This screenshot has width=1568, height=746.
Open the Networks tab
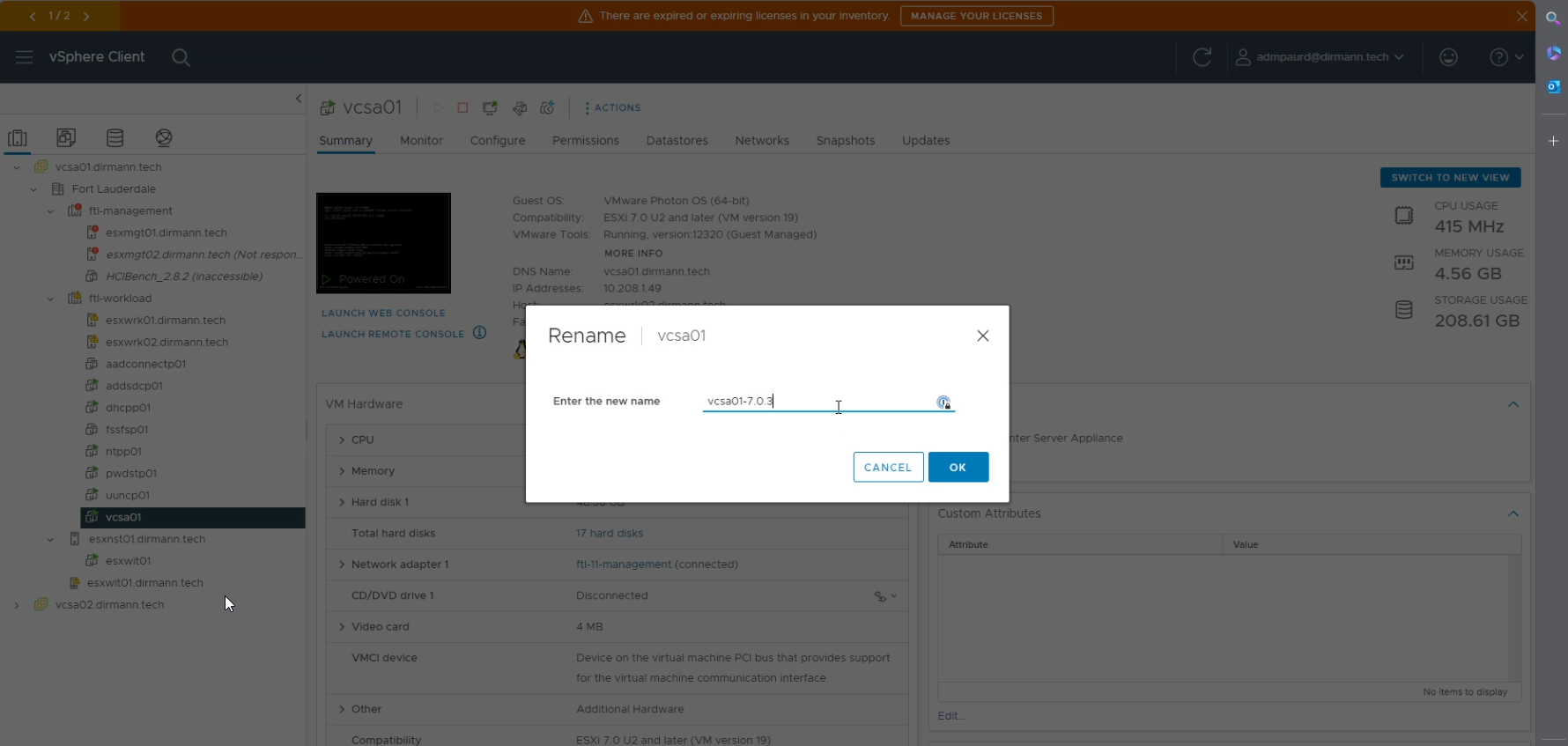[762, 141]
